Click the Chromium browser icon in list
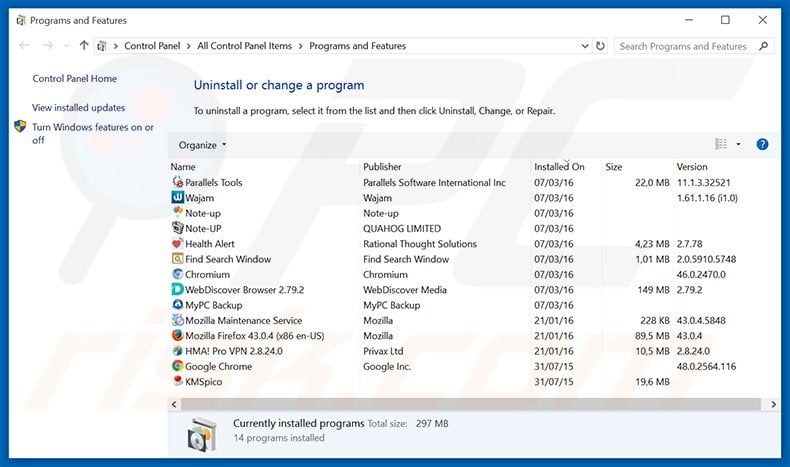The width and height of the screenshot is (790, 467). click(178, 274)
